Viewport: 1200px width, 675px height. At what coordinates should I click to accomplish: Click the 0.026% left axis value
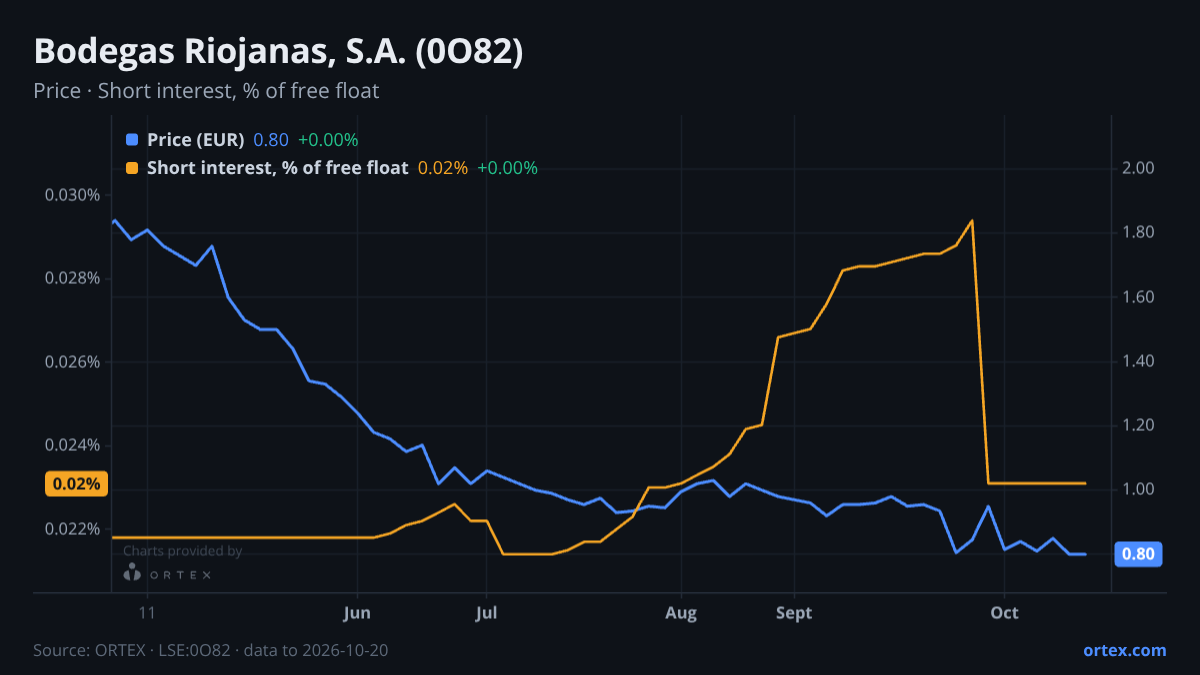tap(72, 362)
